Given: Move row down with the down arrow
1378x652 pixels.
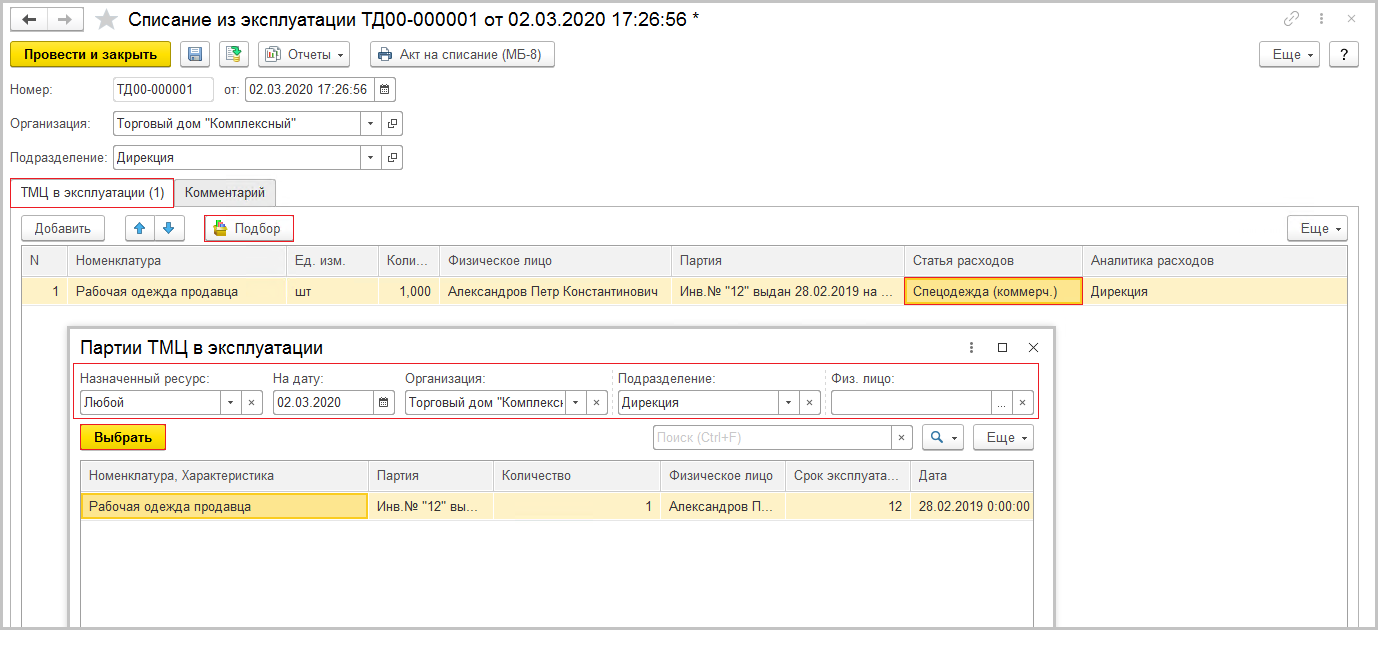Looking at the screenshot, I should pos(169,228).
